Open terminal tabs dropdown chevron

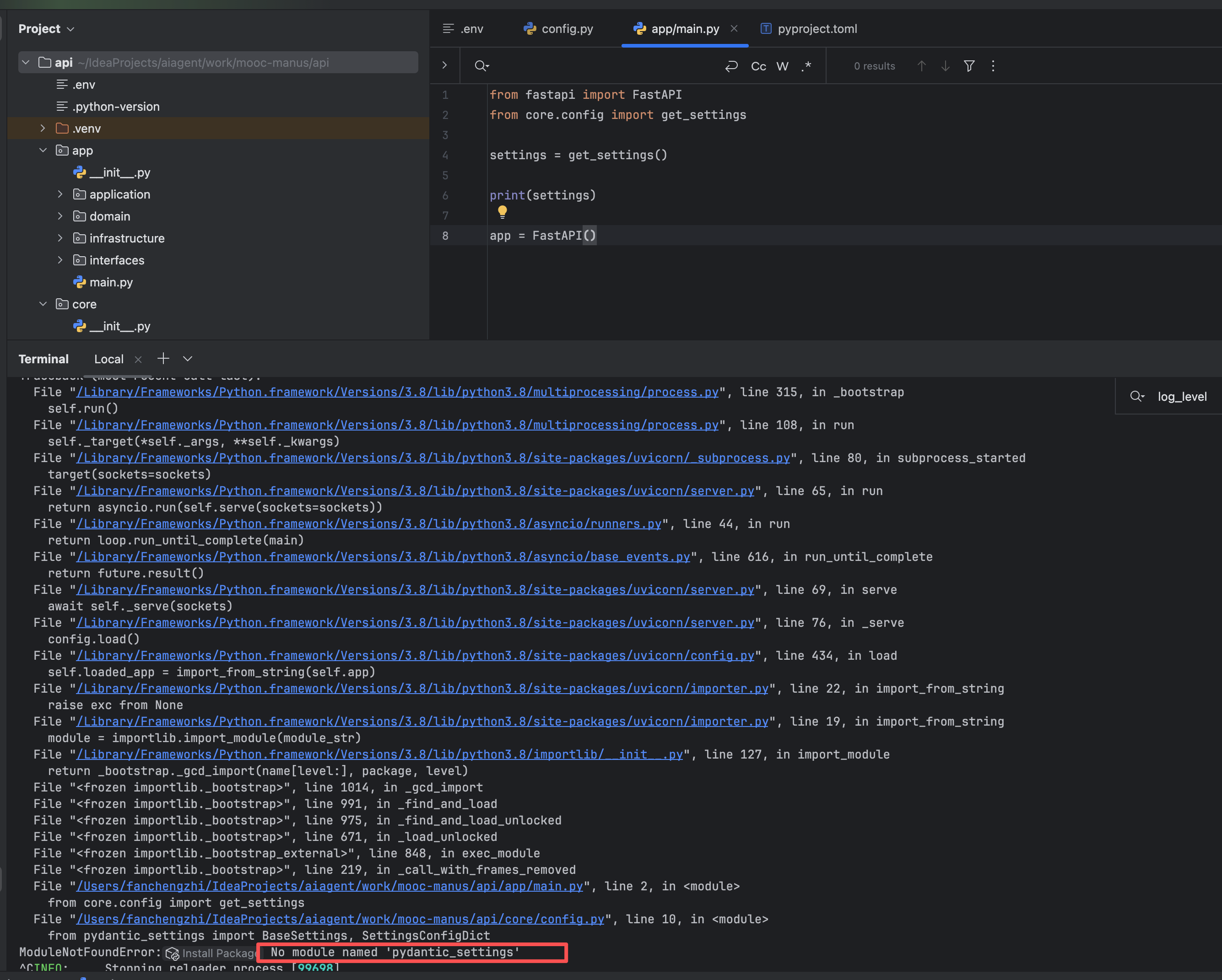[188, 359]
